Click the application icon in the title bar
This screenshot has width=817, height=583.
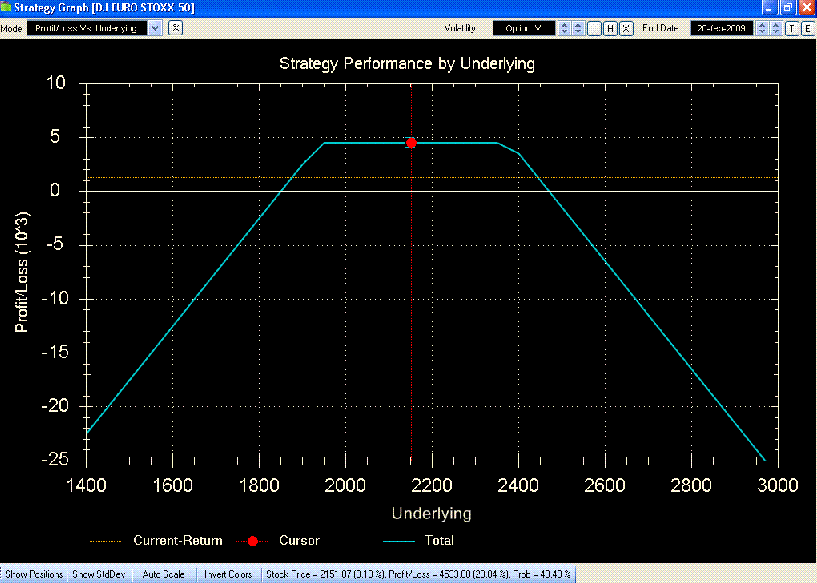[6, 7]
